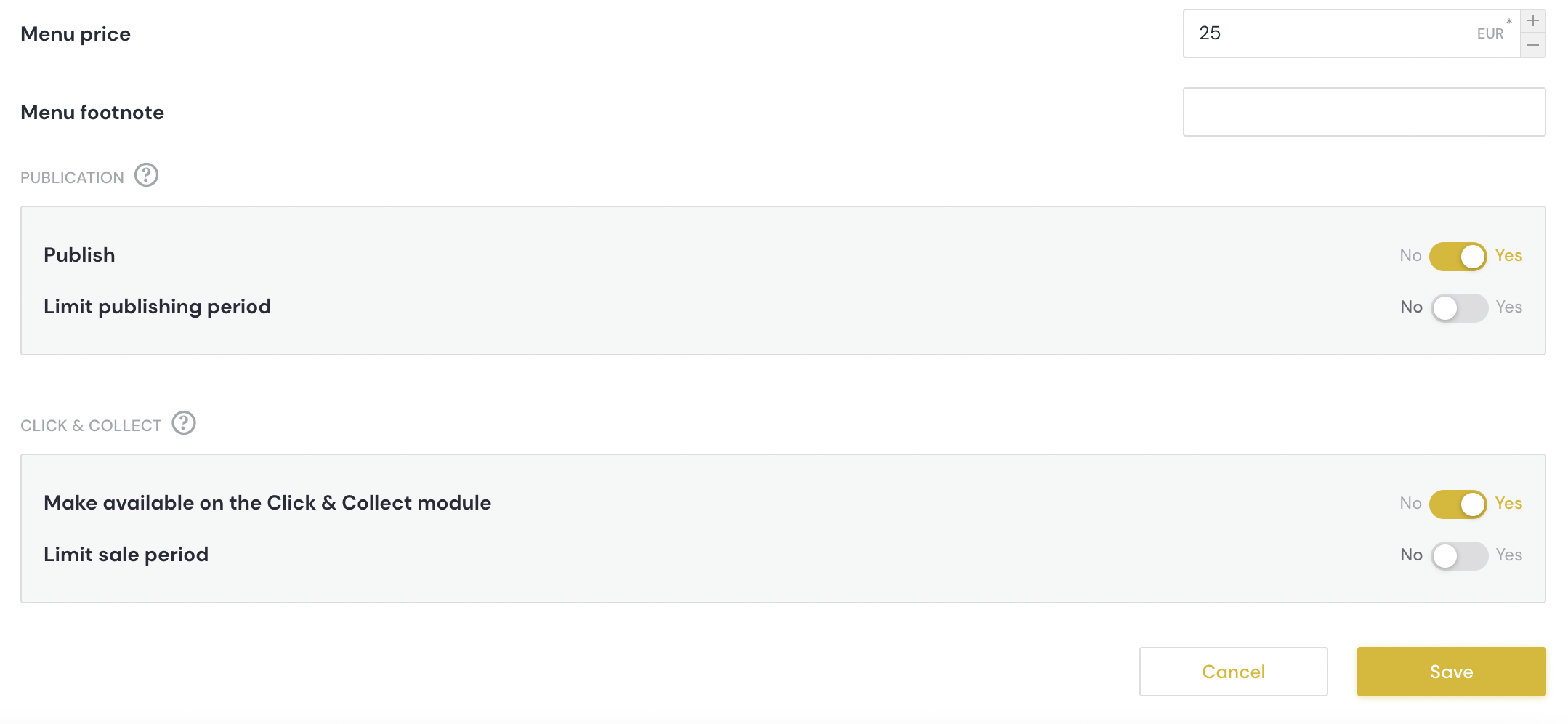Click No label beside Limit sale period
This screenshot has height=724, width=1568.
click(x=1411, y=555)
